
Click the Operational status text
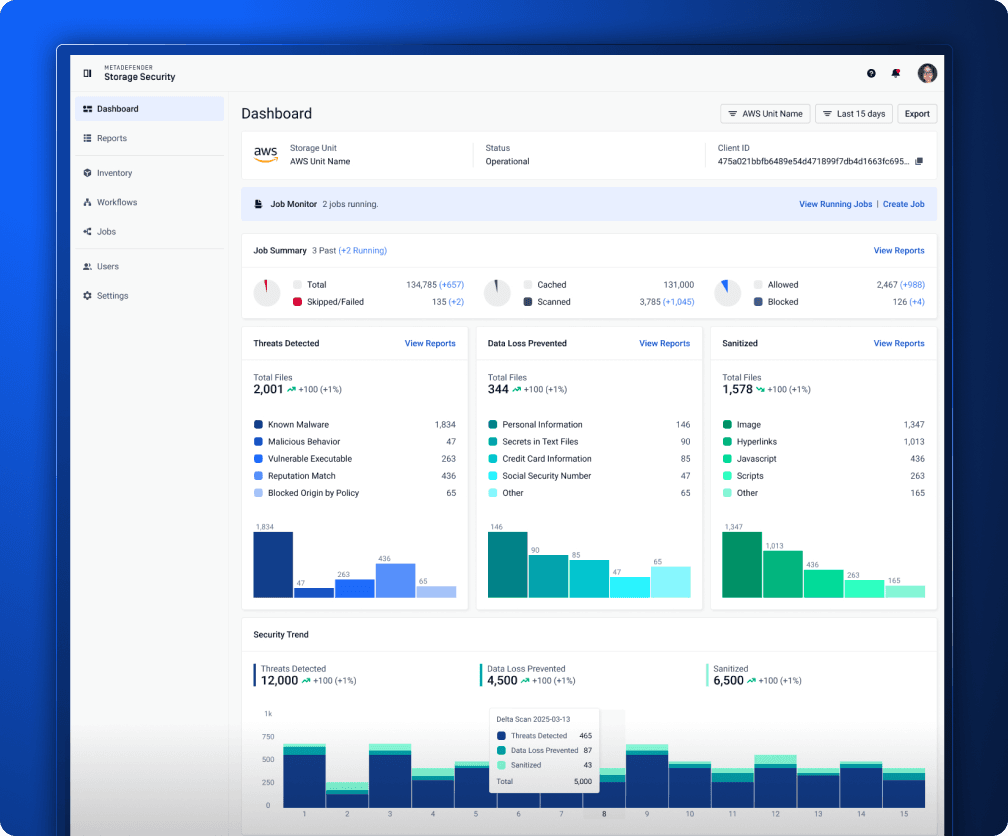pyautogui.click(x=507, y=161)
